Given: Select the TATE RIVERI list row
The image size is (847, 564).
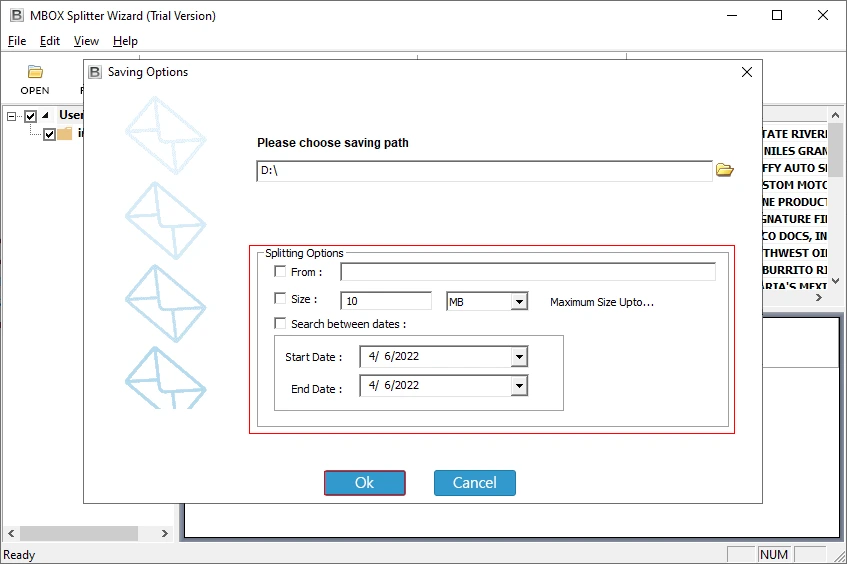Looking at the screenshot, I should tap(795, 134).
